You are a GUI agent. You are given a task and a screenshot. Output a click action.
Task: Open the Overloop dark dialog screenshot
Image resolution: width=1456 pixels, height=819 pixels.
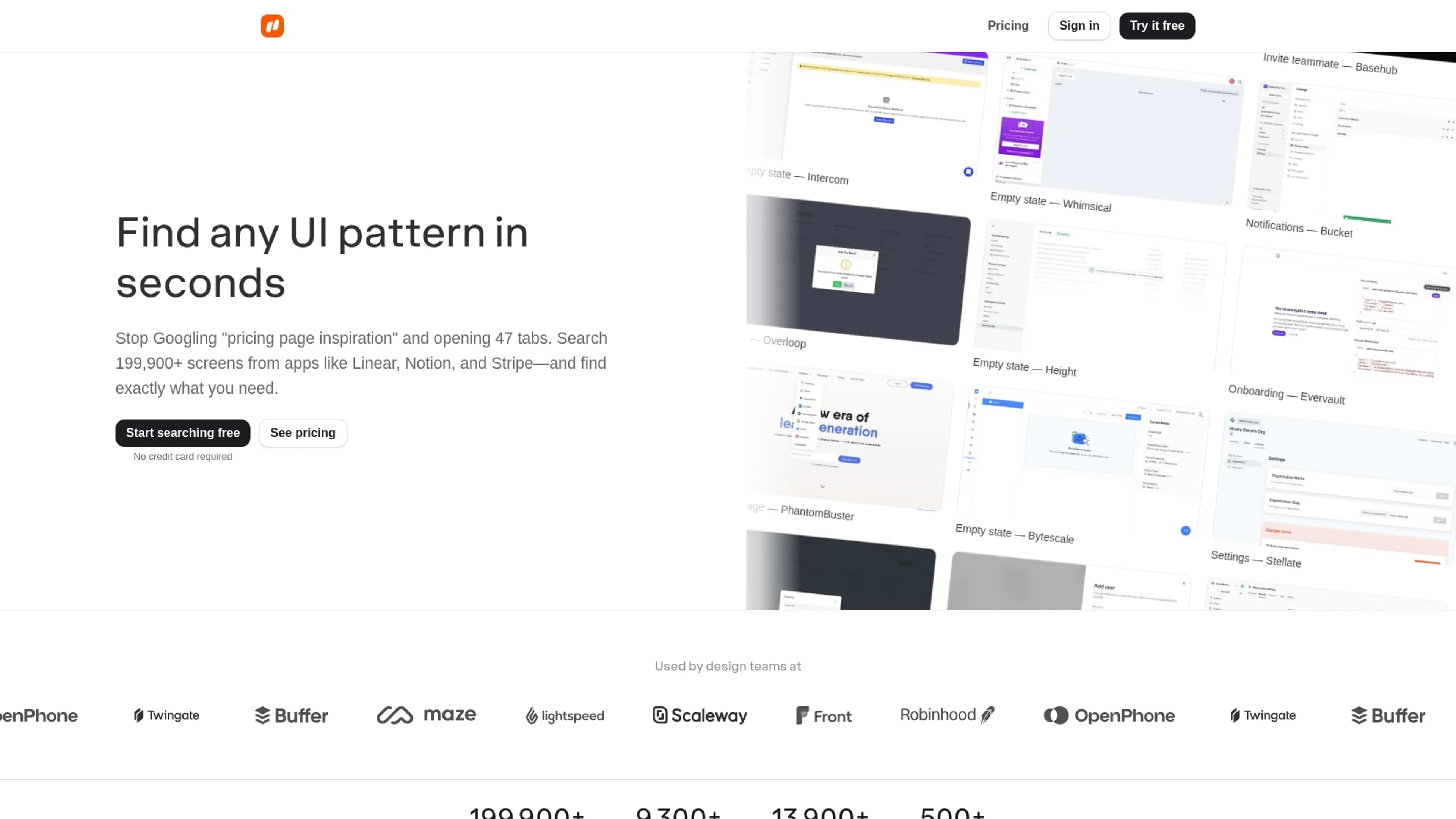[x=858, y=270]
